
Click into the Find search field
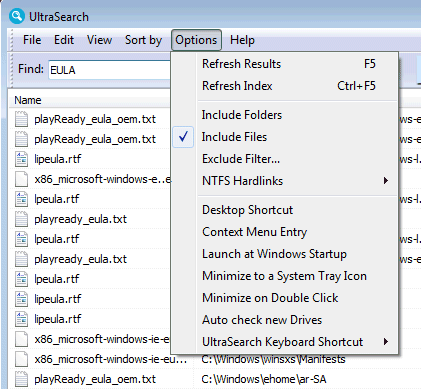tap(110, 70)
